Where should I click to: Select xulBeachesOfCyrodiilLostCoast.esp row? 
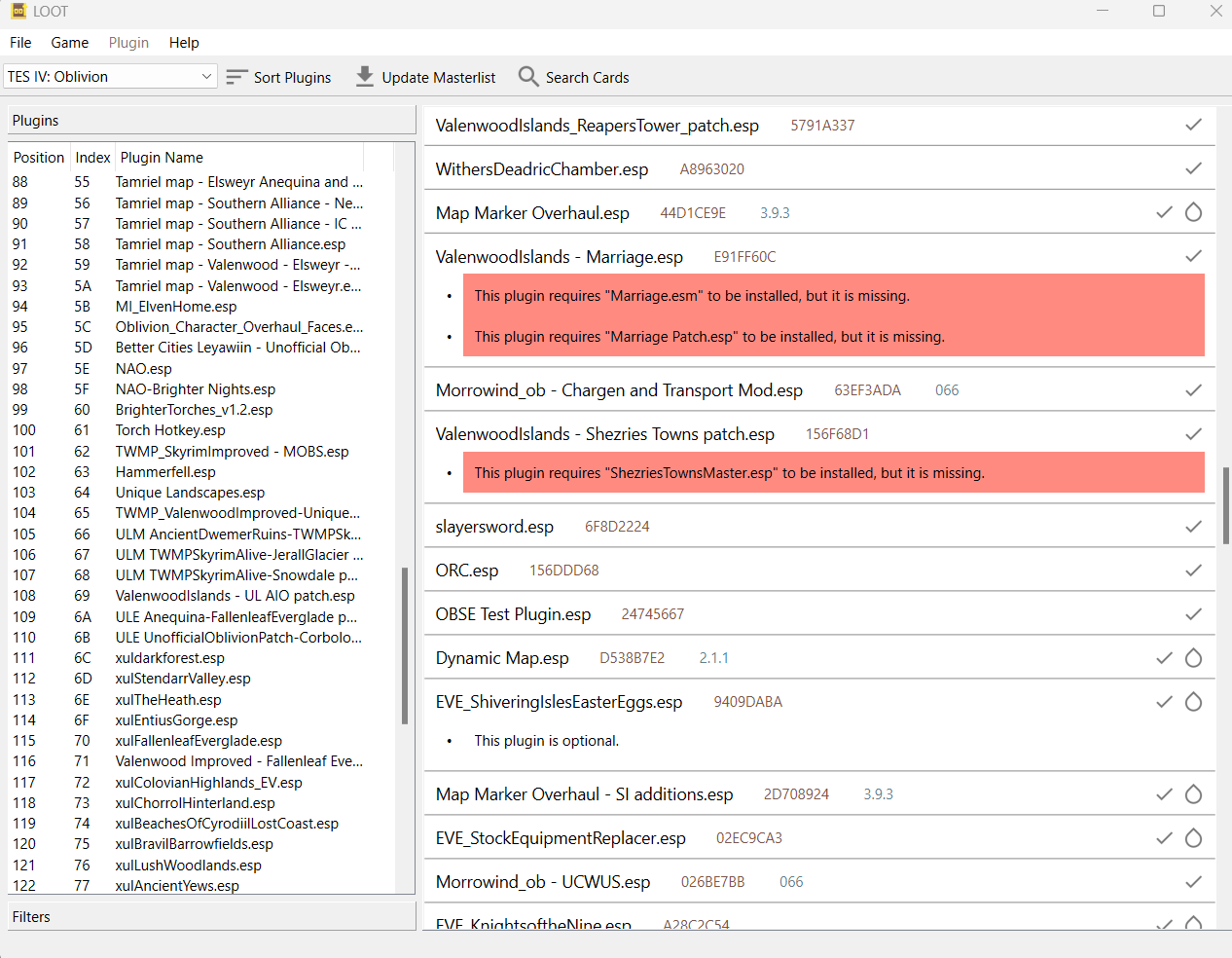(x=202, y=824)
